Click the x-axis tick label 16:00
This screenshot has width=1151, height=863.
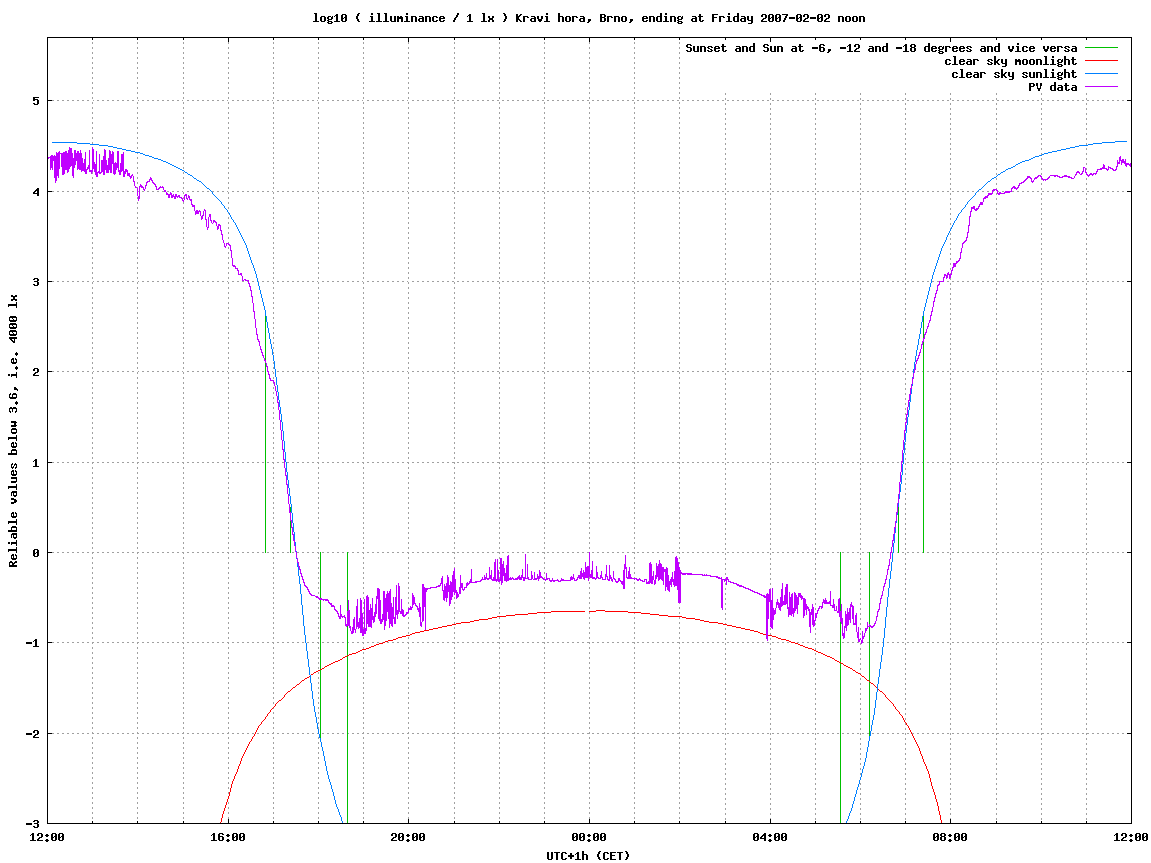(x=228, y=837)
